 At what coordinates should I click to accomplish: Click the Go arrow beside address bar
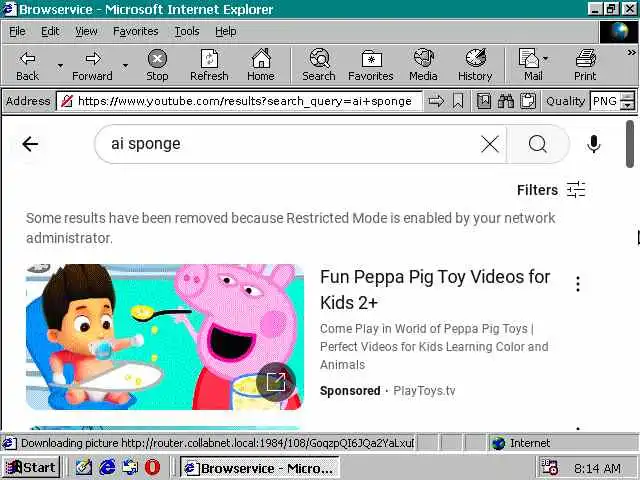tap(436, 101)
